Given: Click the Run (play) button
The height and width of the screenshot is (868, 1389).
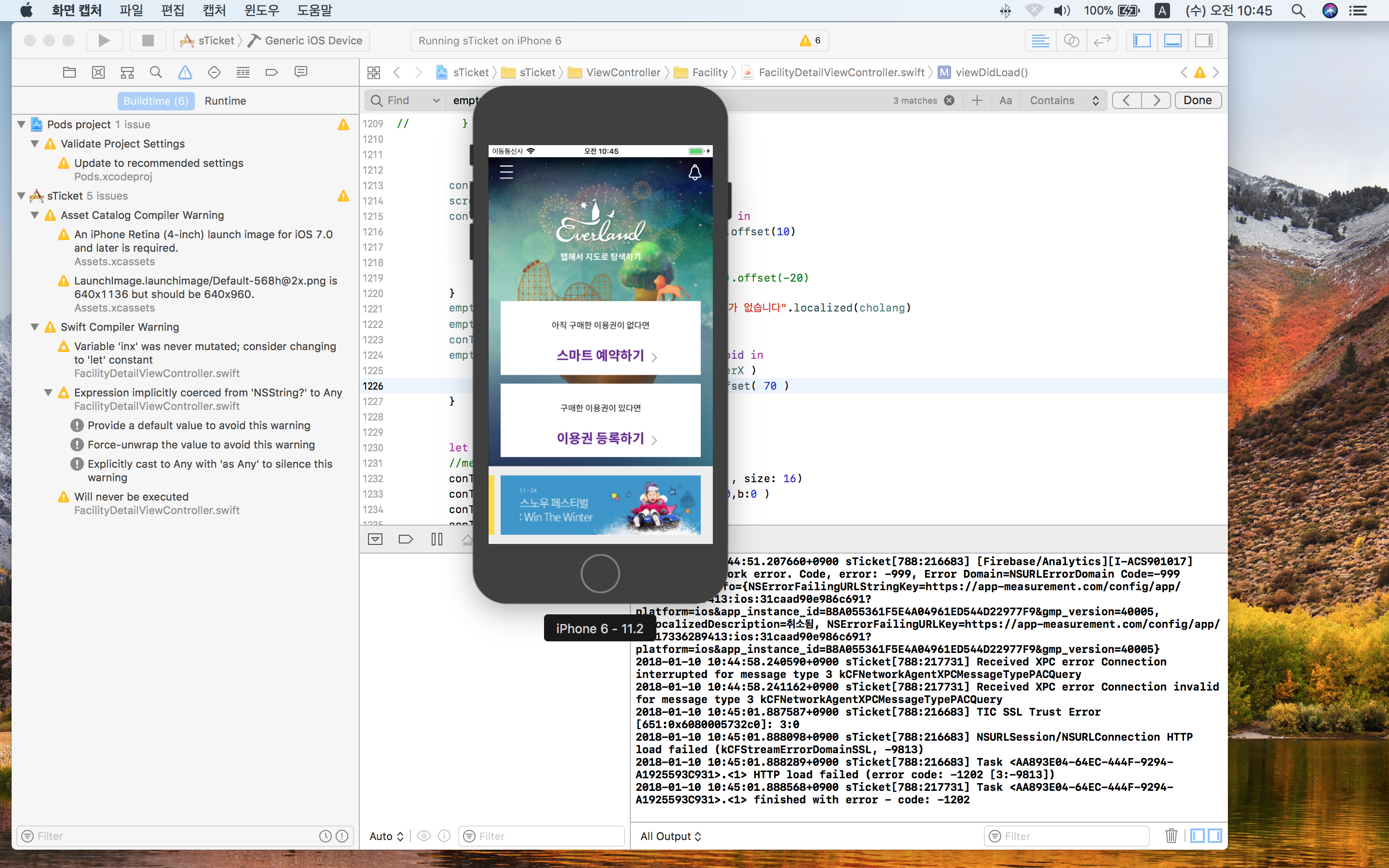Looking at the screenshot, I should (104, 40).
